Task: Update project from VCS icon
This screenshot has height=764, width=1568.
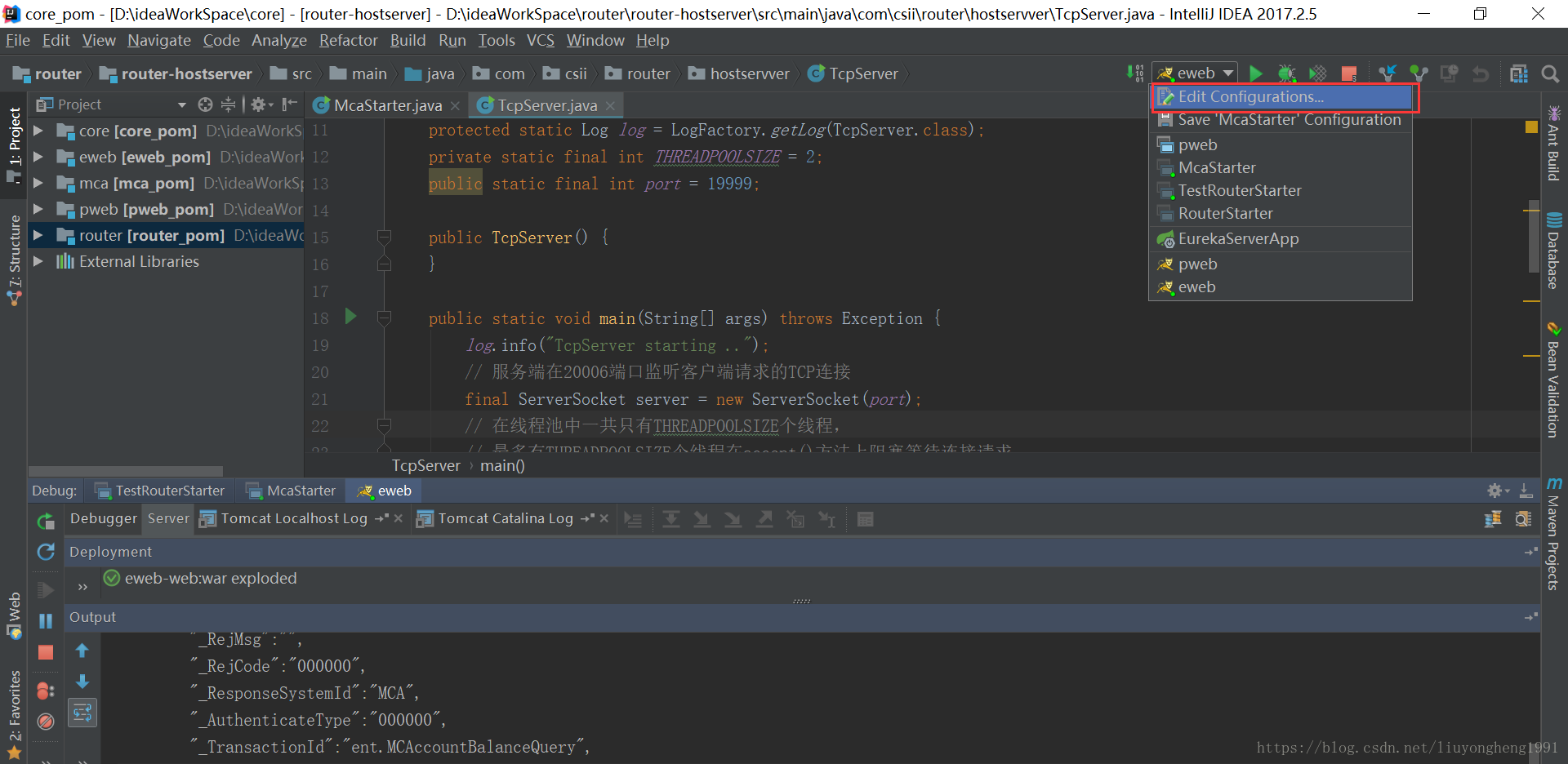Action: (x=1388, y=73)
